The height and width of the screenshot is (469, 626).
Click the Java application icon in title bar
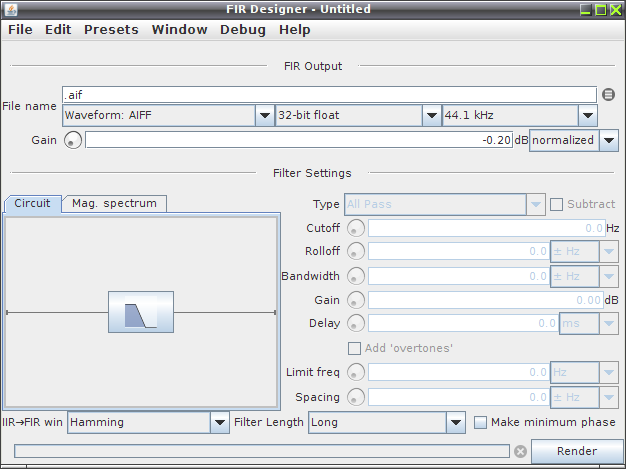click(11, 9)
